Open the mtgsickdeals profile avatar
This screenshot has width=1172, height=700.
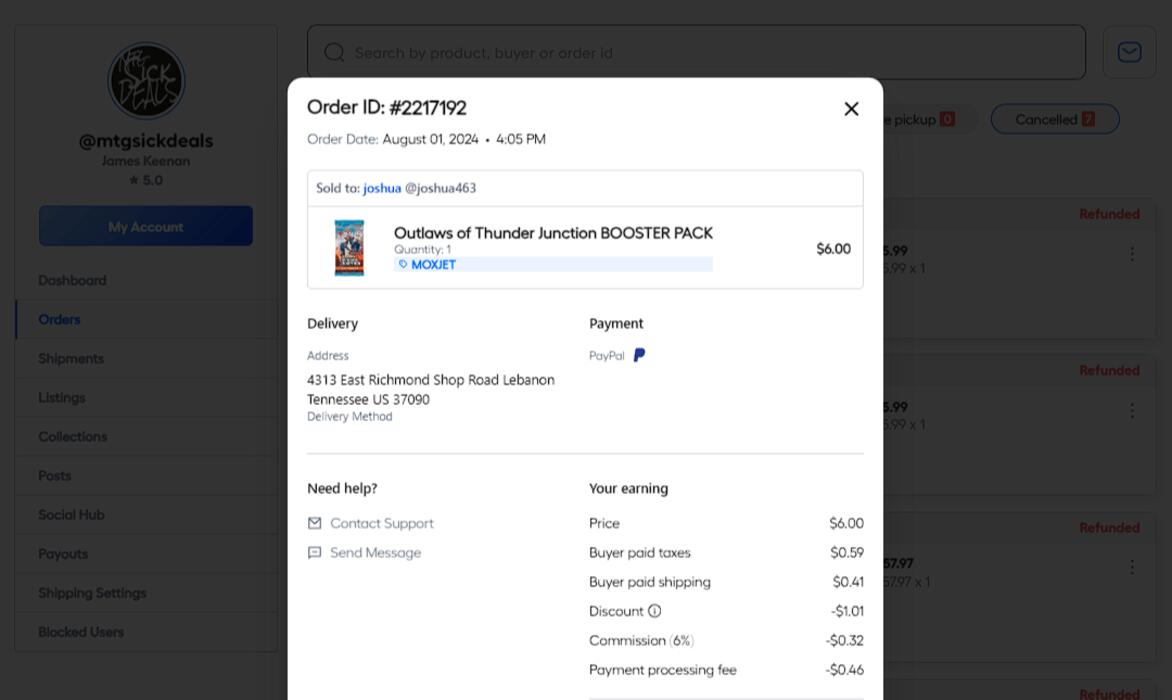click(x=146, y=81)
